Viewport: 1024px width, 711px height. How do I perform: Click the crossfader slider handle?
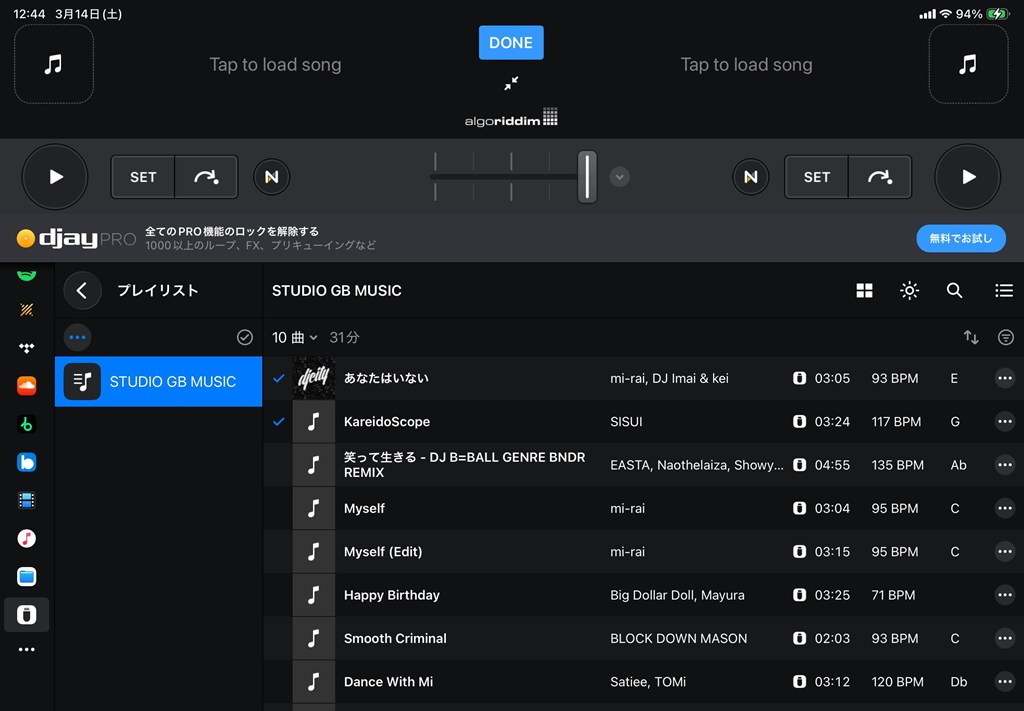[587, 177]
